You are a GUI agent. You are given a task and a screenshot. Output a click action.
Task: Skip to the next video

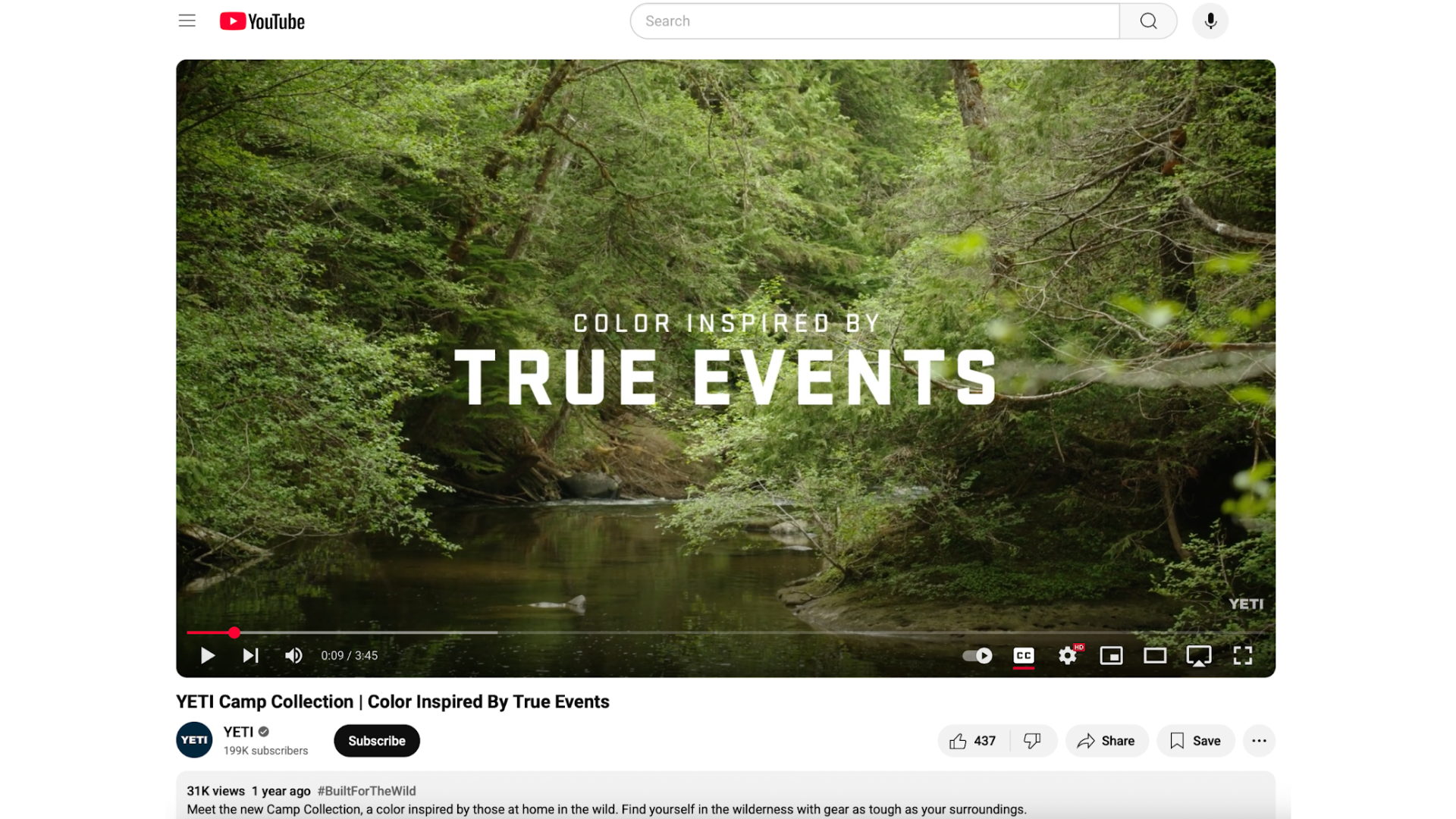[x=250, y=656]
